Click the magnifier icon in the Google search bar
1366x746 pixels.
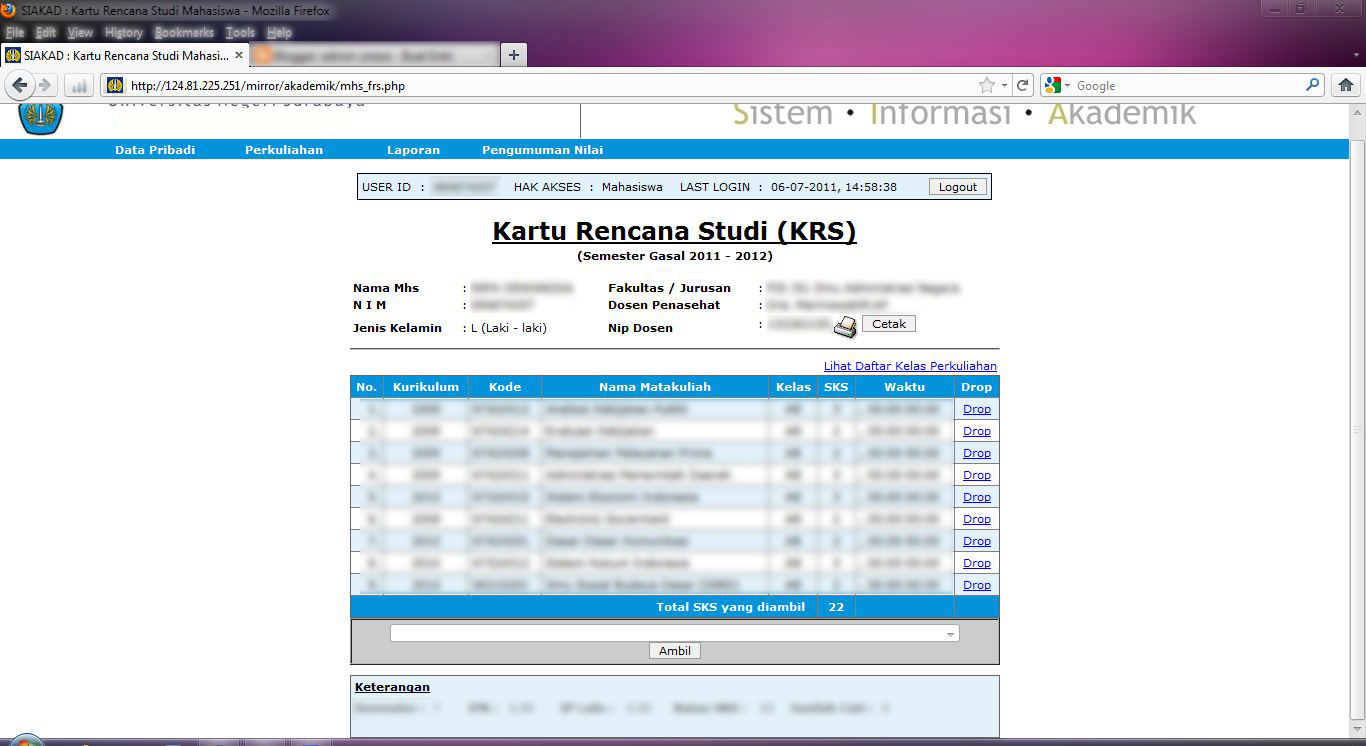tap(1311, 85)
